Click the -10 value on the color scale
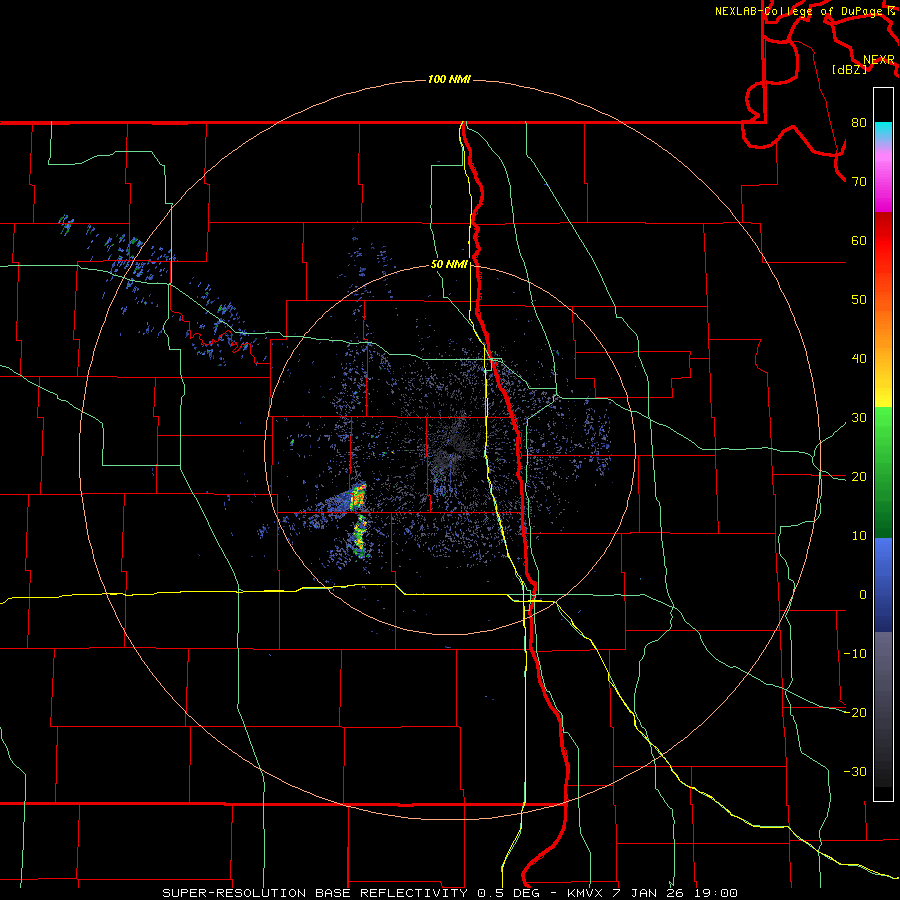This screenshot has height=900, width=900. click(x=855, y=653)
